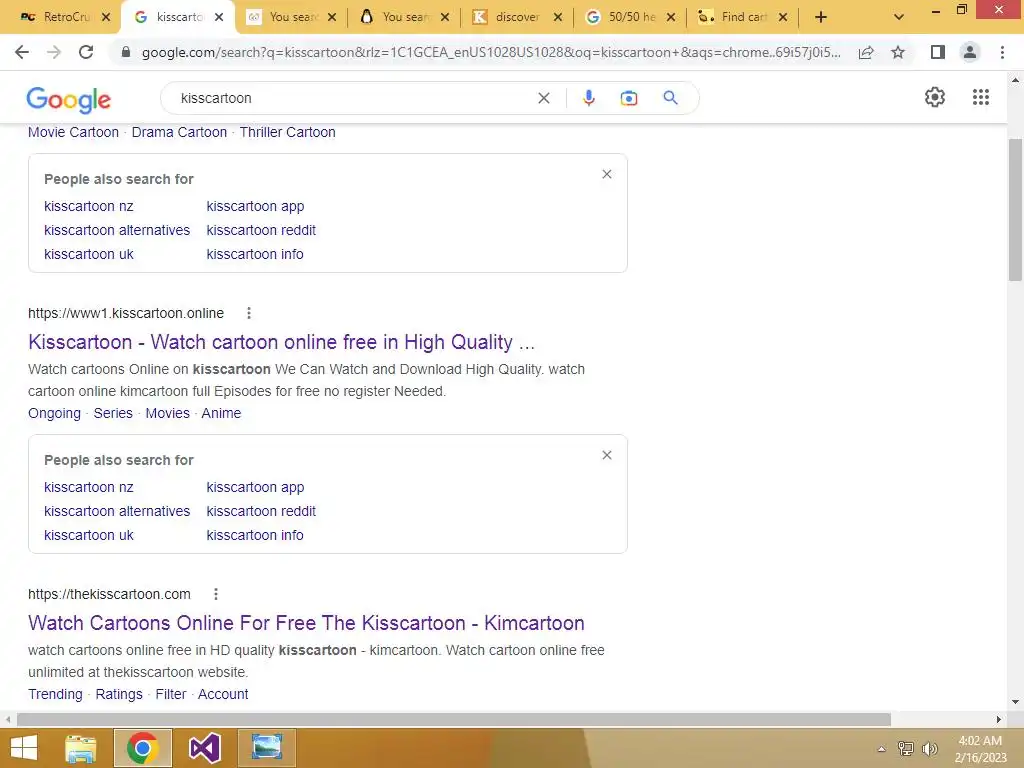Close the first People also search for box
This screenshot has height=768, width=1024.
[x=607, y=174]
